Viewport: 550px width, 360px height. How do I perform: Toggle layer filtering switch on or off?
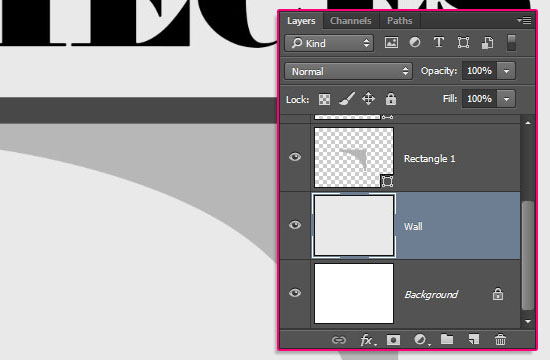point(511,43)
